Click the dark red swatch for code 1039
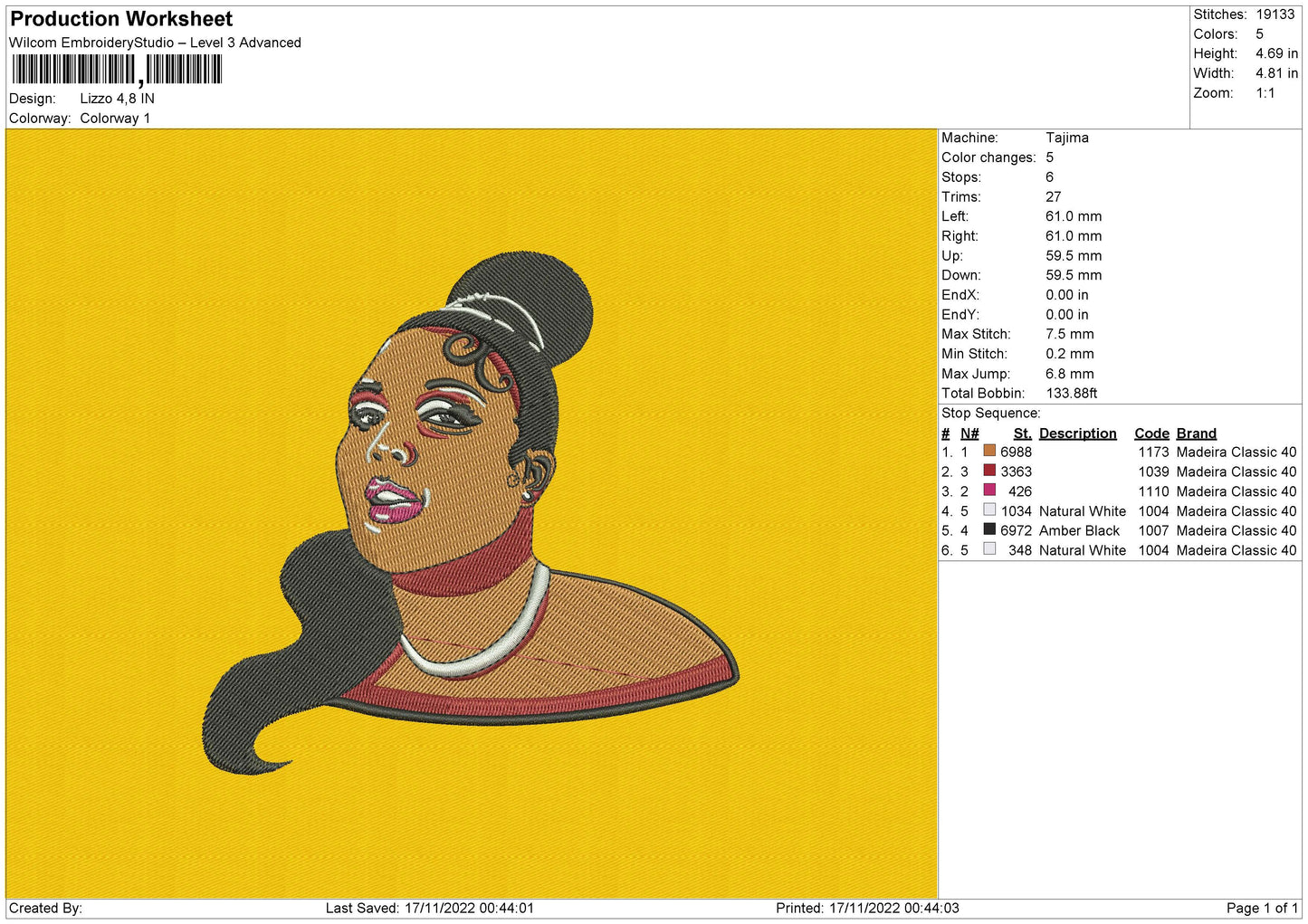The image size is (1308, 924). click(989, 471)
